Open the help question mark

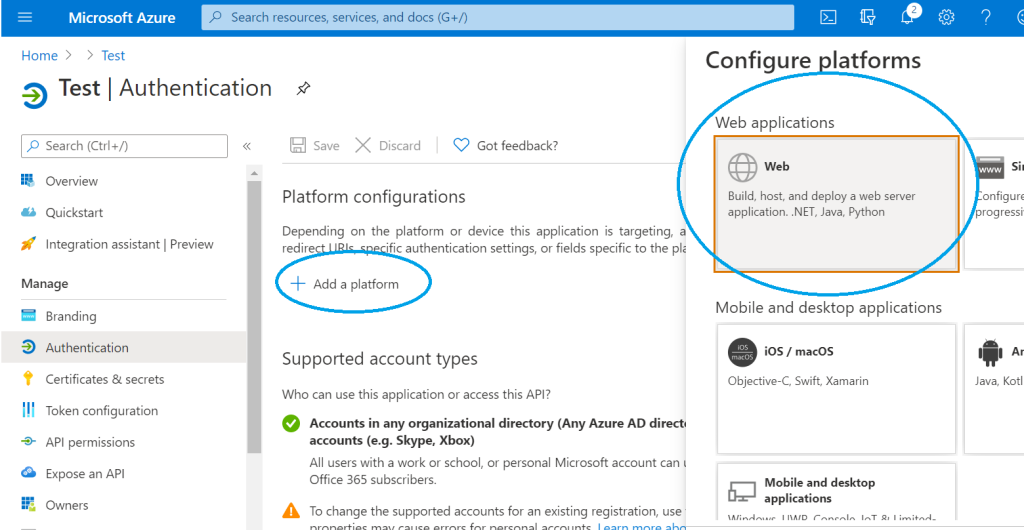coord(986,18)
